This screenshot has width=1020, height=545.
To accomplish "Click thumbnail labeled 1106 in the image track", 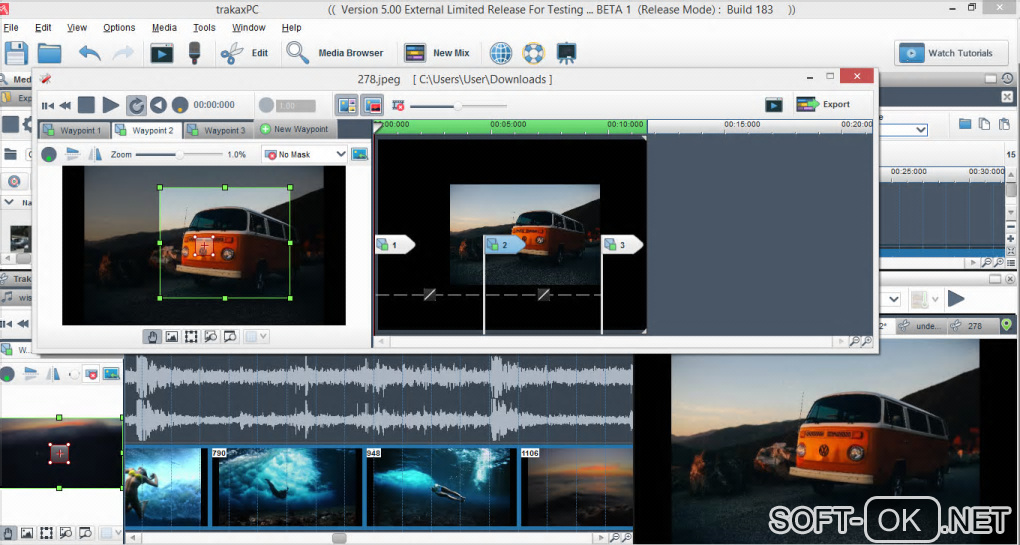I will tap(577, 486).
